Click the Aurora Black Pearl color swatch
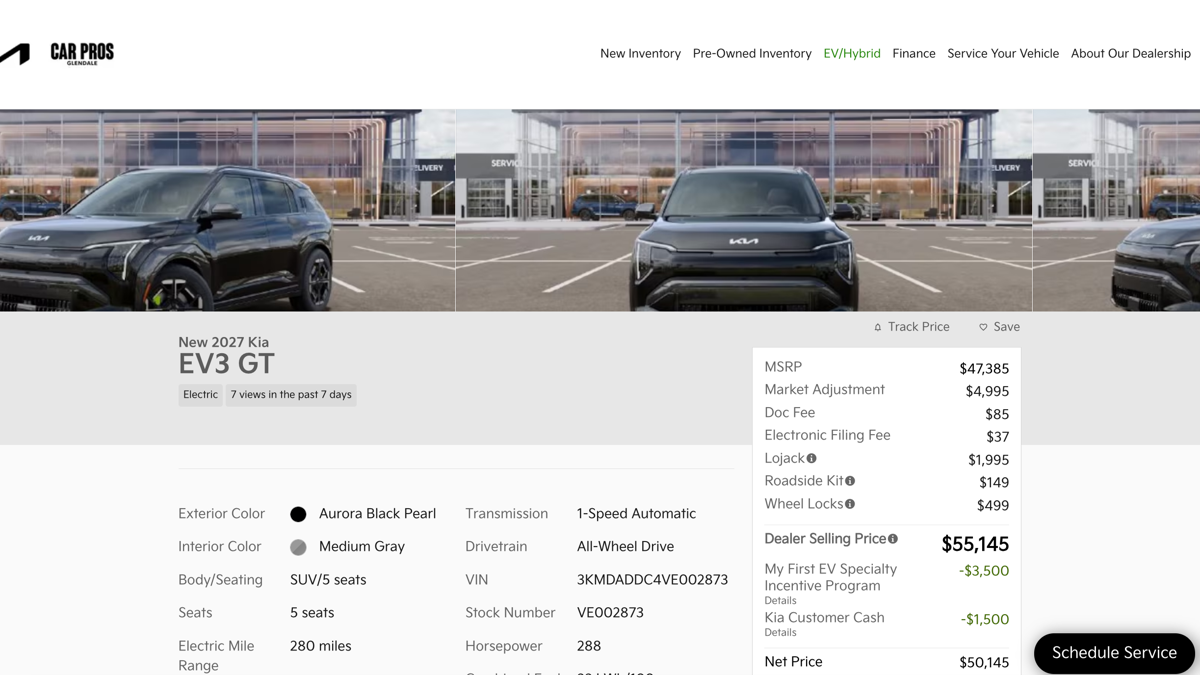Screen dimensions: 1200x675 [298, 514]
